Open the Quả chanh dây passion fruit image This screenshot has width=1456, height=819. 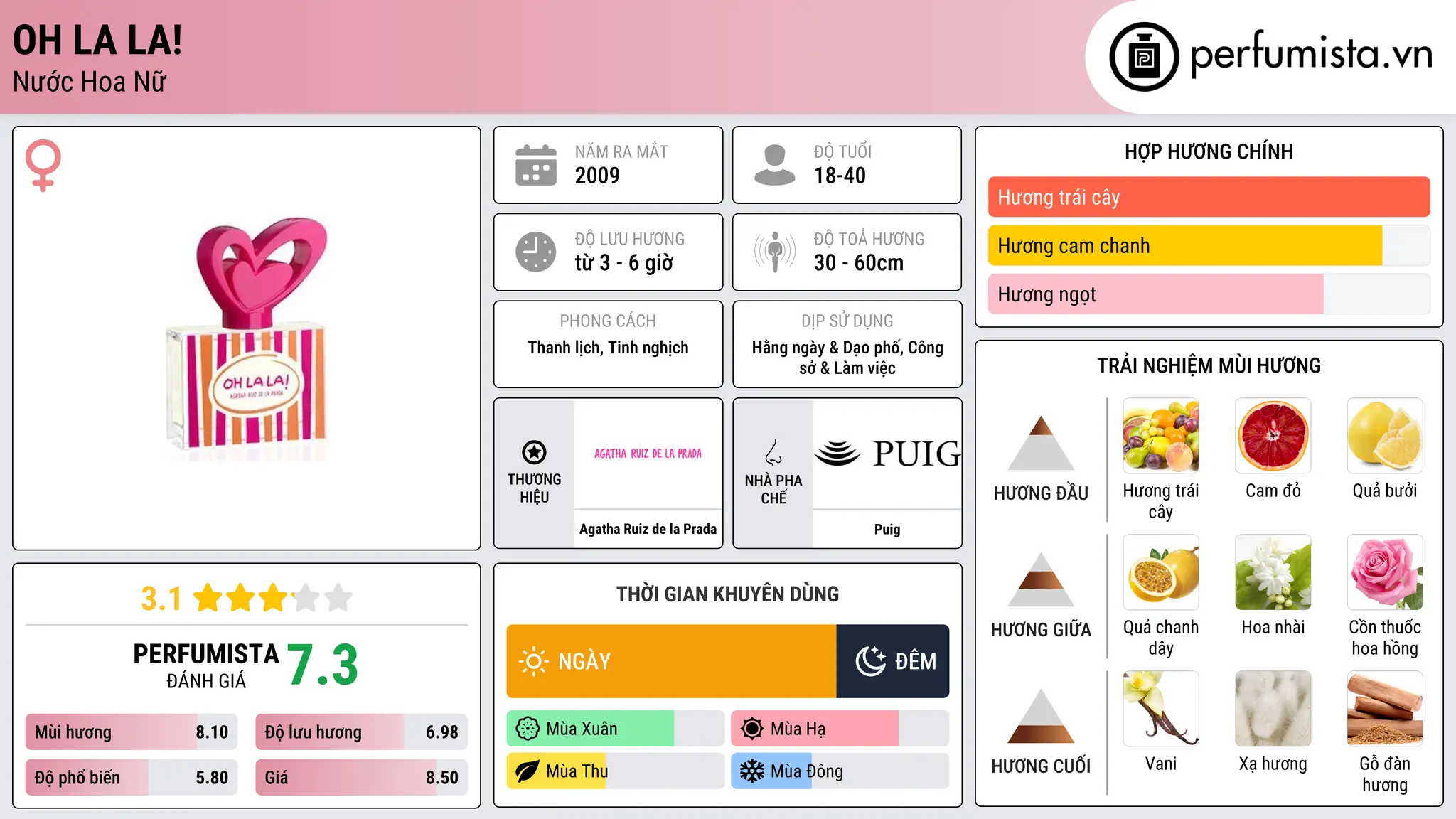point(1161,572)
